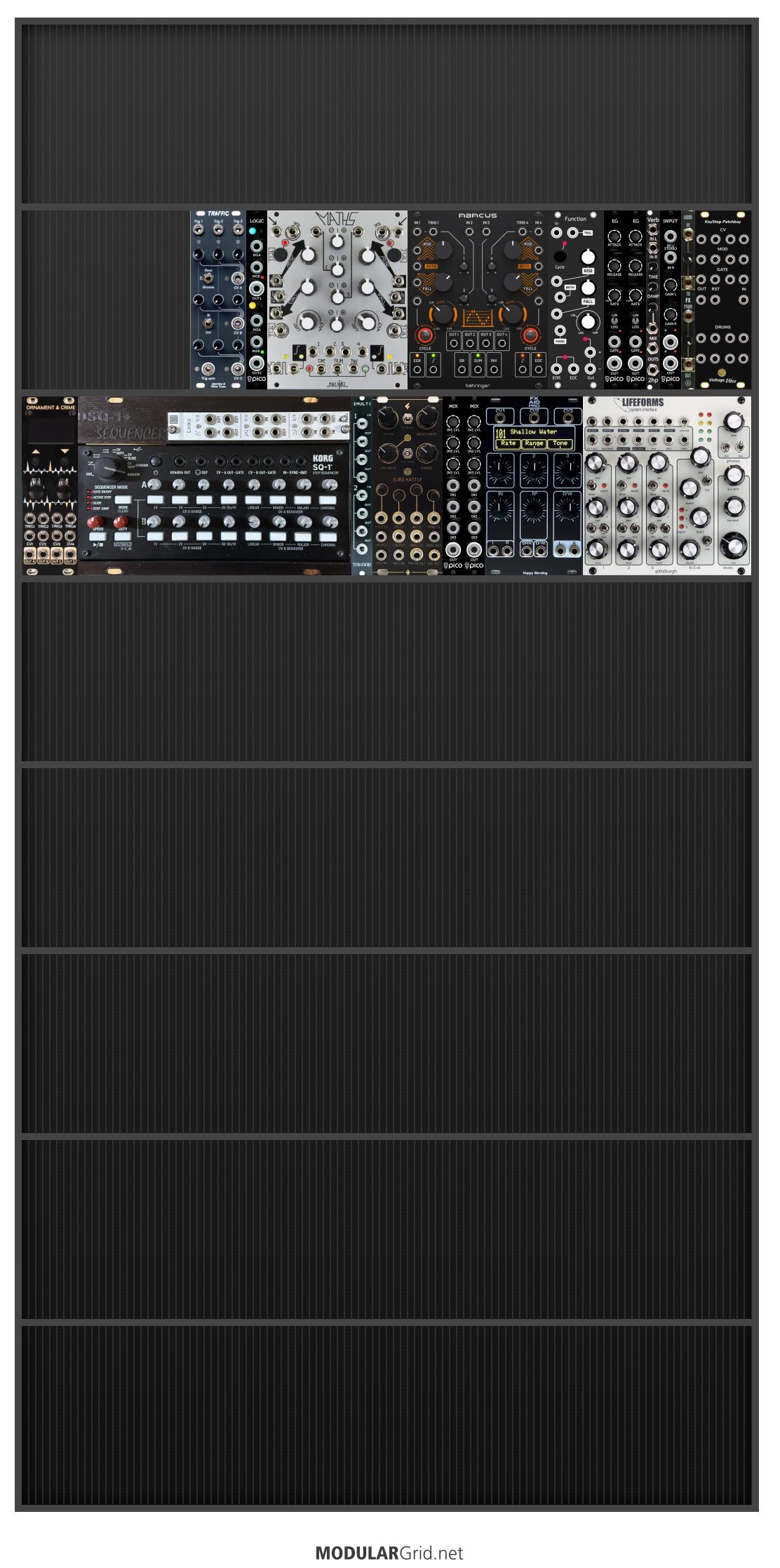Click the Links module above the SQ-1
Viewport: 780px width, 1568px height.
tap(258, 426)
